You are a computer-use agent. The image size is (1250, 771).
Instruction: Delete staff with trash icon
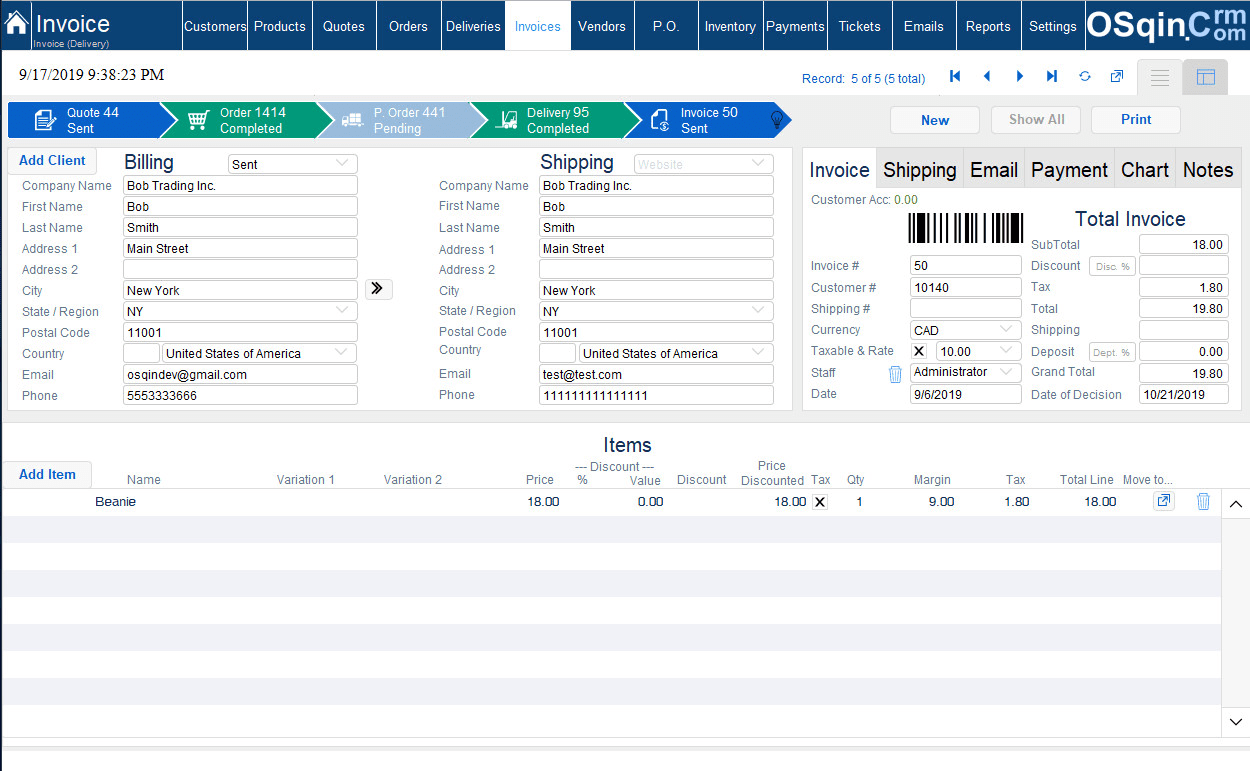pyautogui.click(x=895, y=373)
